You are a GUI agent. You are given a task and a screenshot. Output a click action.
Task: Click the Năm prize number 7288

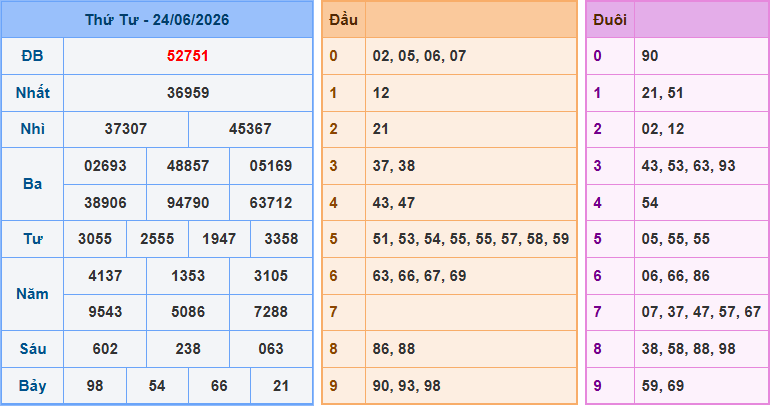[271, 312]
